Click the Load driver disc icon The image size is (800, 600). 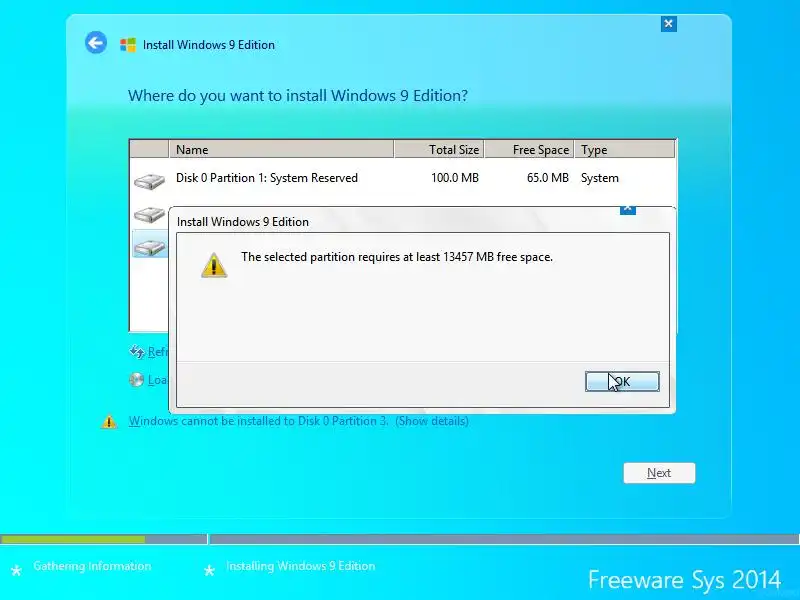click(x=136, y=380)
